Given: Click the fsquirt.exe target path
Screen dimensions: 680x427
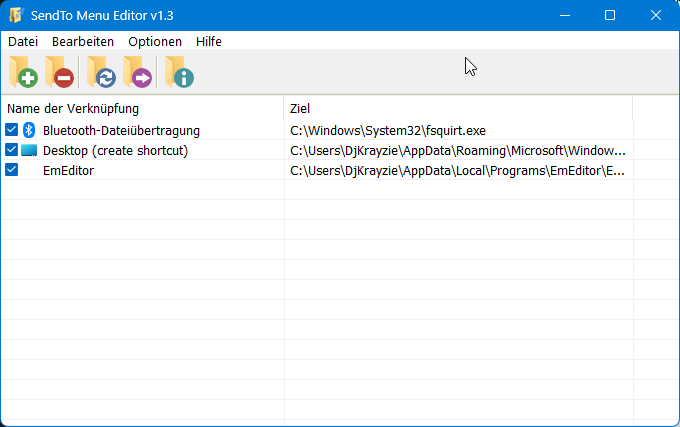Looking at the screenshot, I should coord(388,130).
